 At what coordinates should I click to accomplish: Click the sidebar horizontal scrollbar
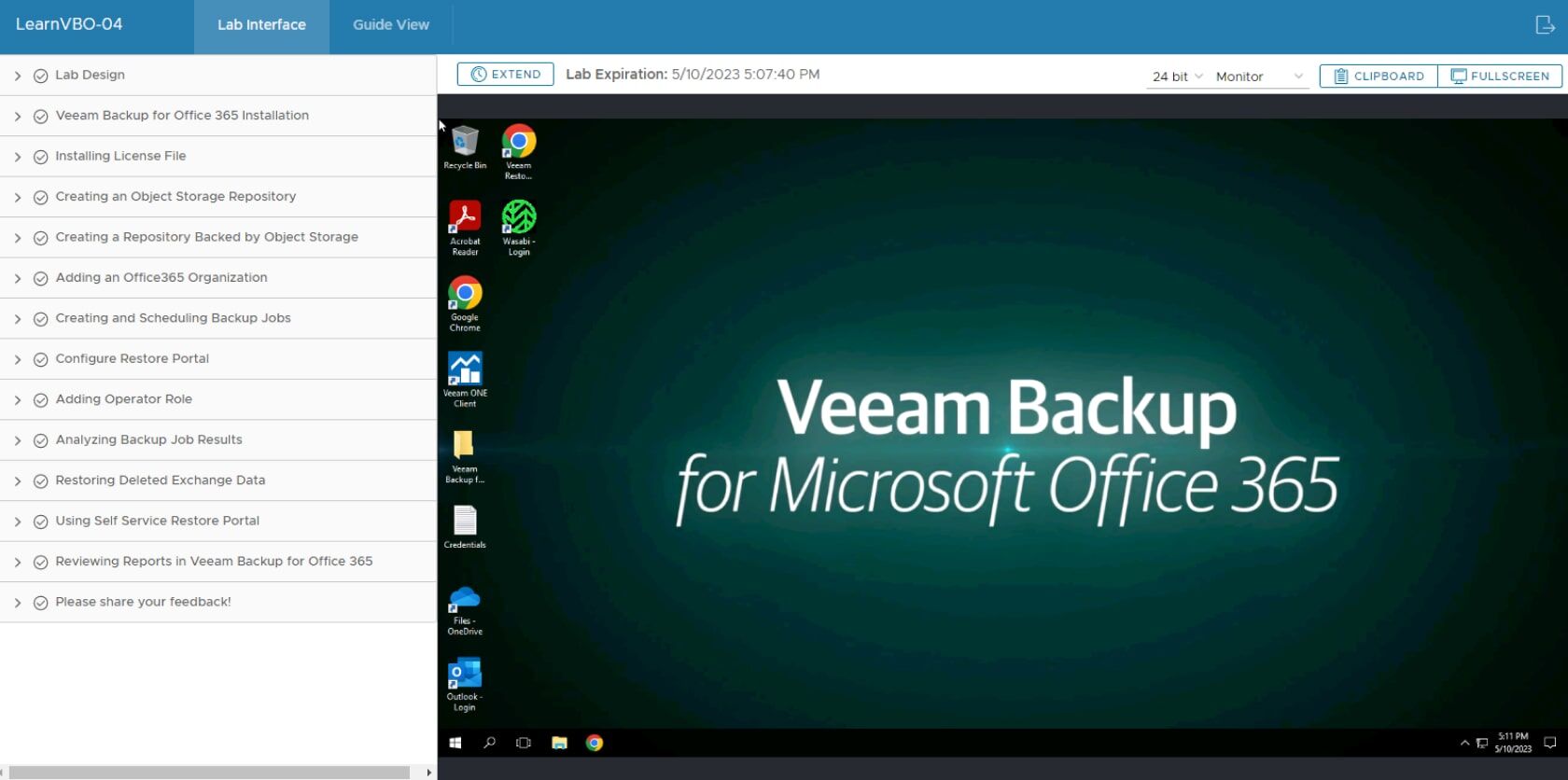pyautogui.click(x=209, y=773)
